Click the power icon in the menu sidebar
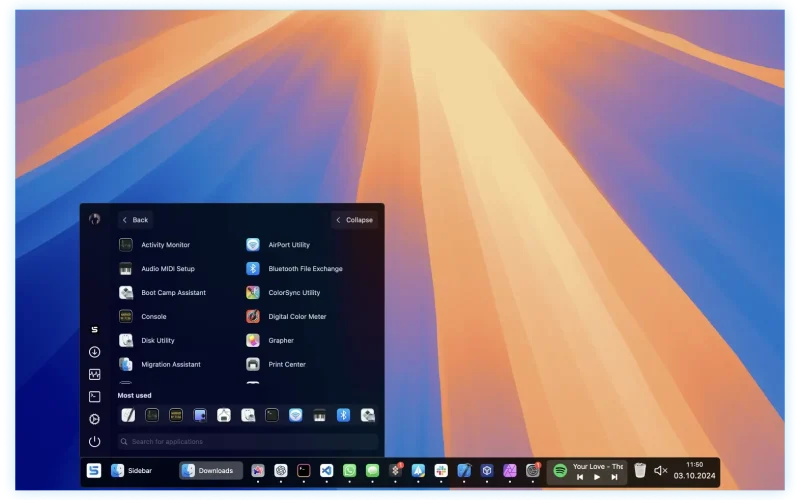This screenshot has width=800, height=500. coord(94,442)
